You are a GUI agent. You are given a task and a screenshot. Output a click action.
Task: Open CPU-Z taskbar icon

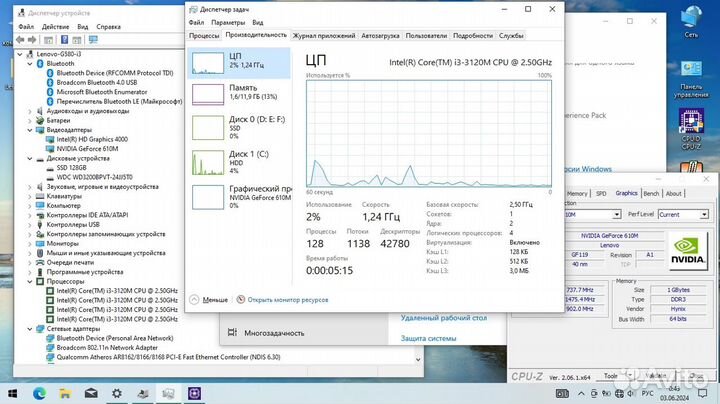194,393
